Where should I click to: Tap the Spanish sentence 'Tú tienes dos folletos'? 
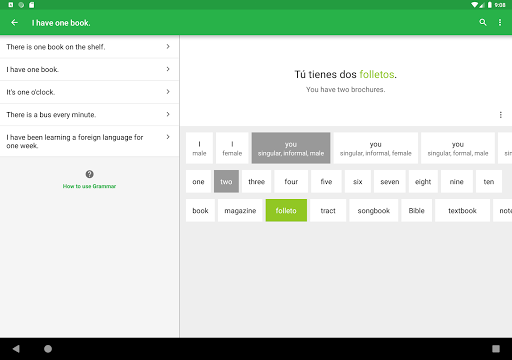[x=345, y=74]
